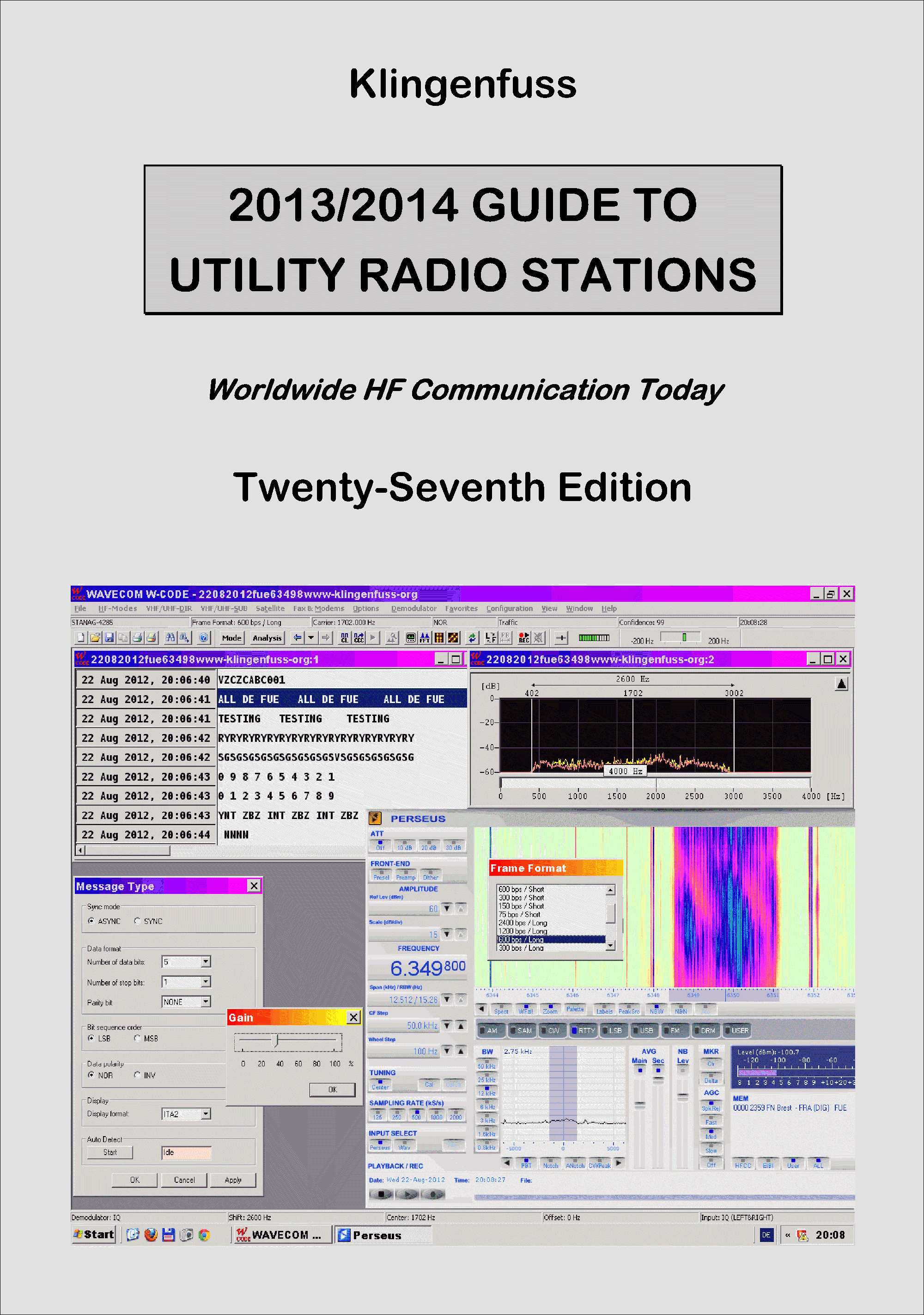Viewport: 924px width, 1315px height.
Task: Click the Windows Start button
Action: click(x=94, y=1235)
